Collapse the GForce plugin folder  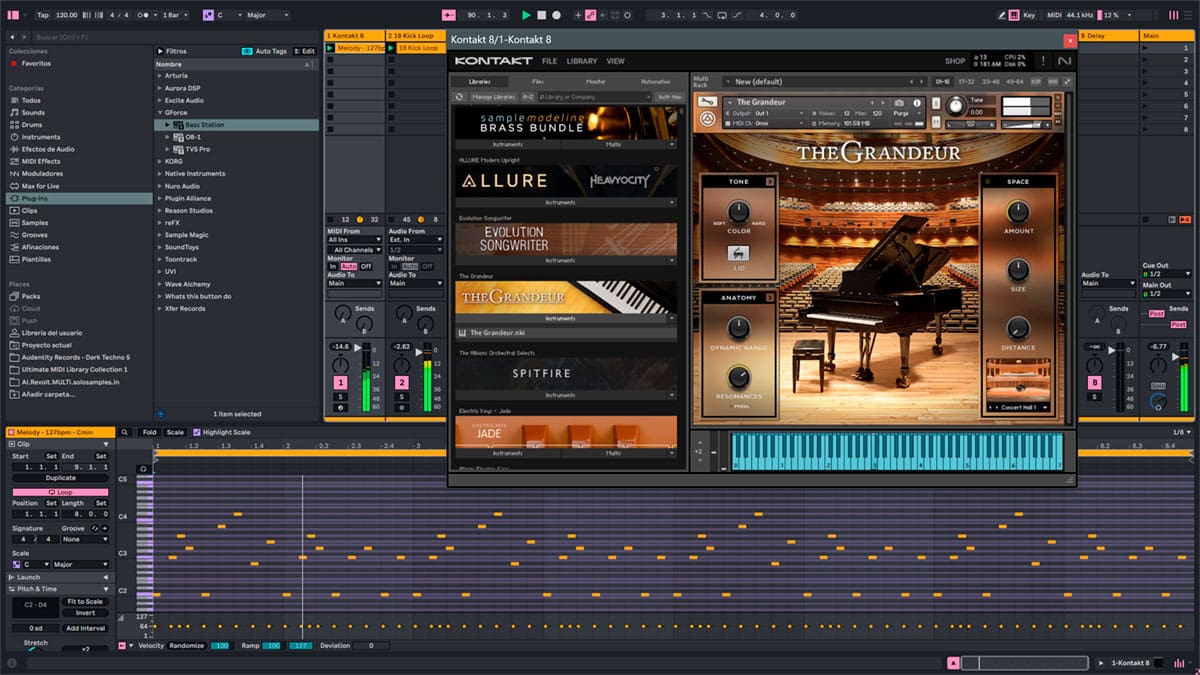pyautogui.click(x=159, y=113)
